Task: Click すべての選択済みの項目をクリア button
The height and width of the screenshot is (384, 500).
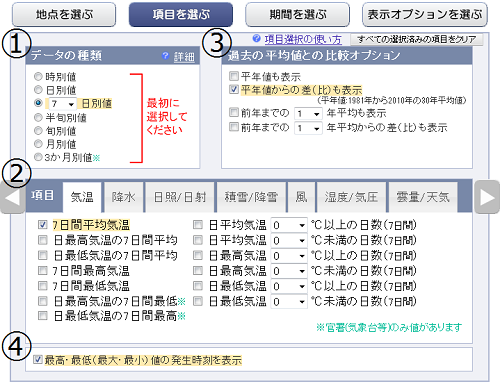Action: coord(417,39)
